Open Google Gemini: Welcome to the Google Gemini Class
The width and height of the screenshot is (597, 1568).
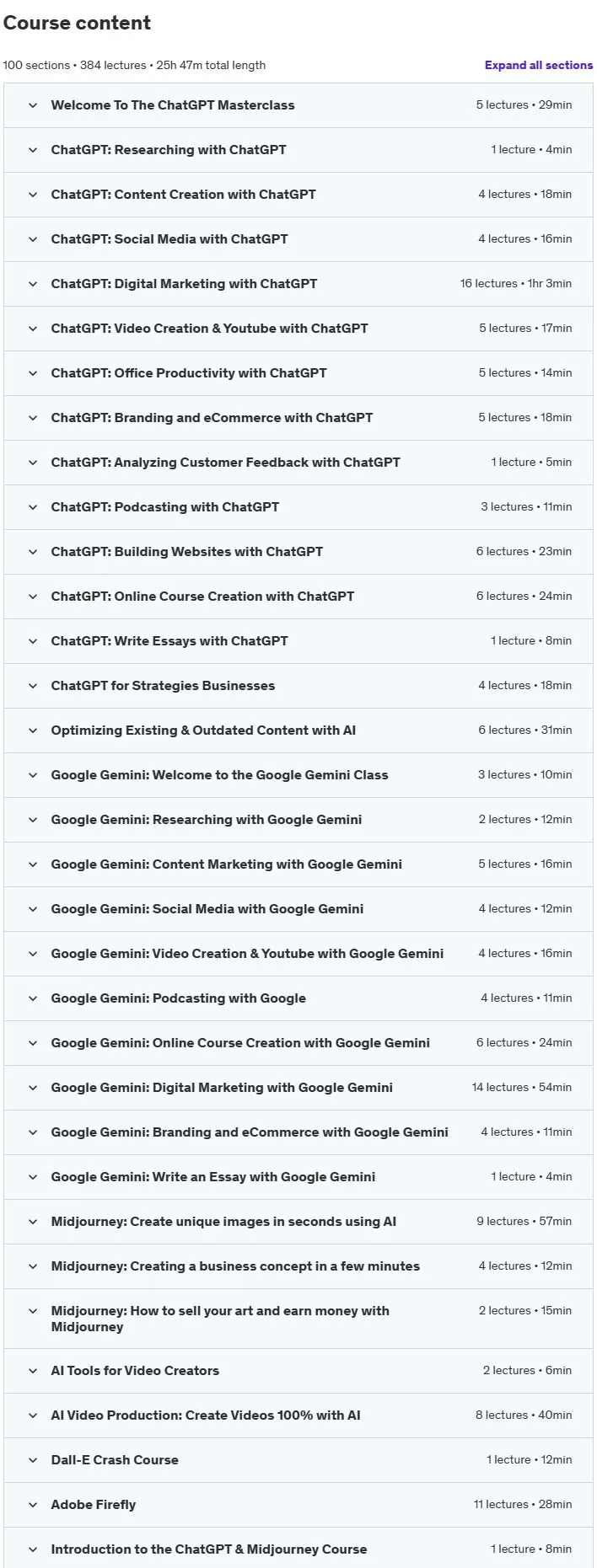298,775
